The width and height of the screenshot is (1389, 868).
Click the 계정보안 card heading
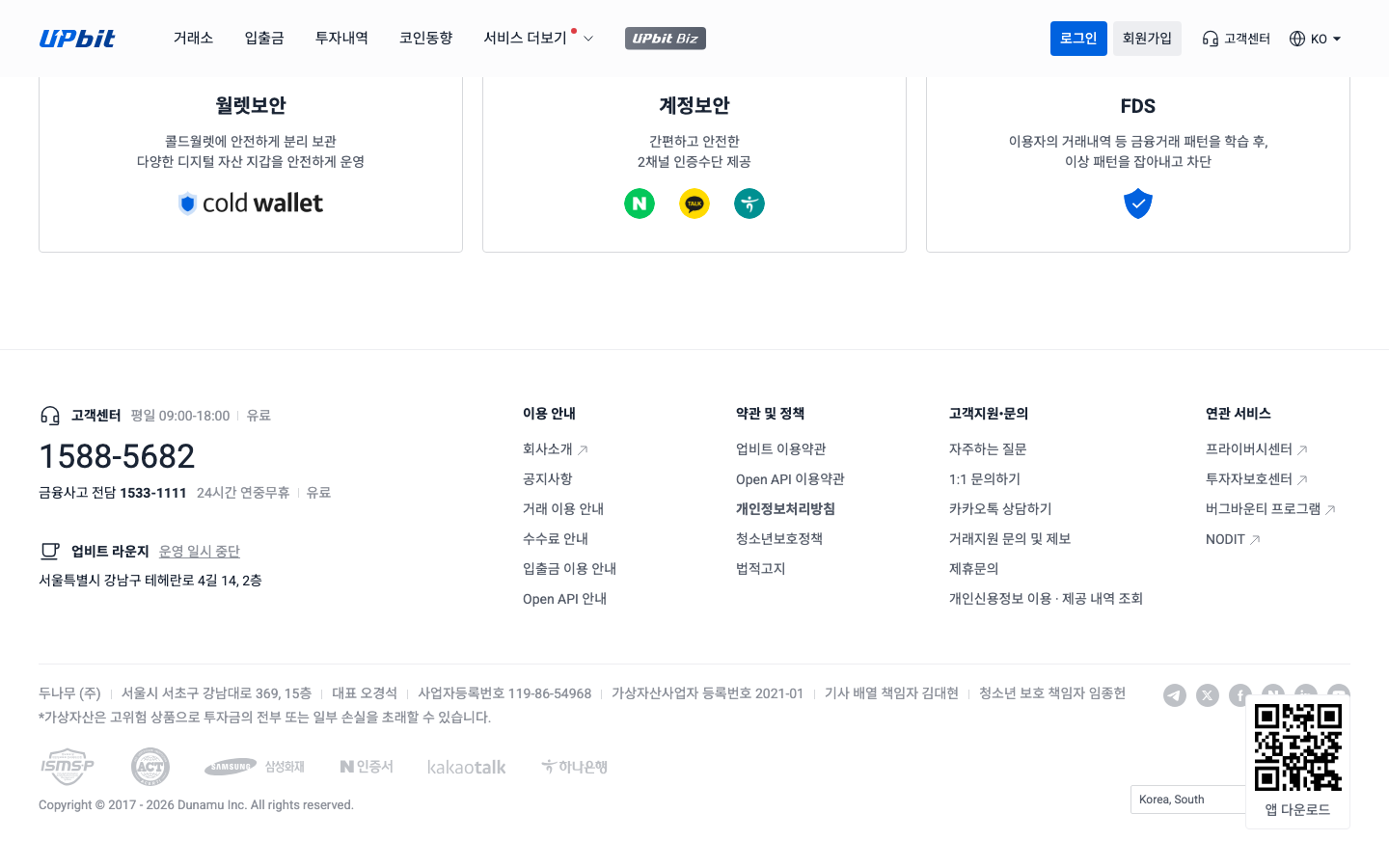tap(694, 106)
